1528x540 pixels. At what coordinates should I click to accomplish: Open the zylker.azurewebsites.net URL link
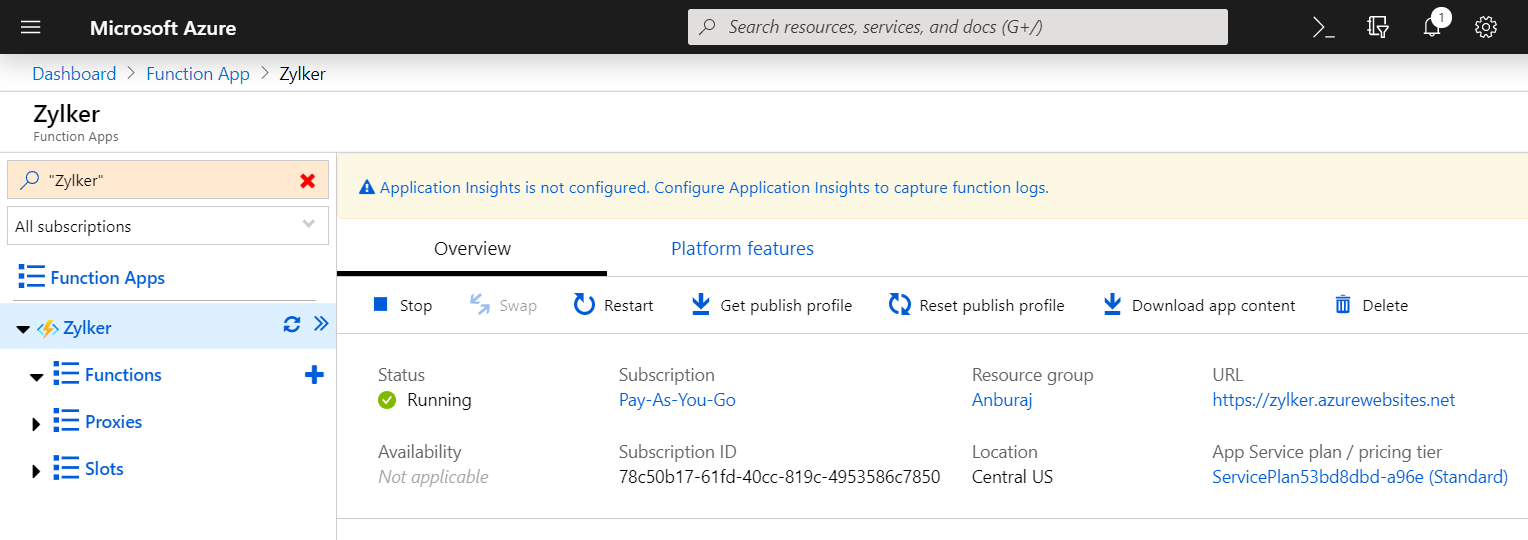1333,400
